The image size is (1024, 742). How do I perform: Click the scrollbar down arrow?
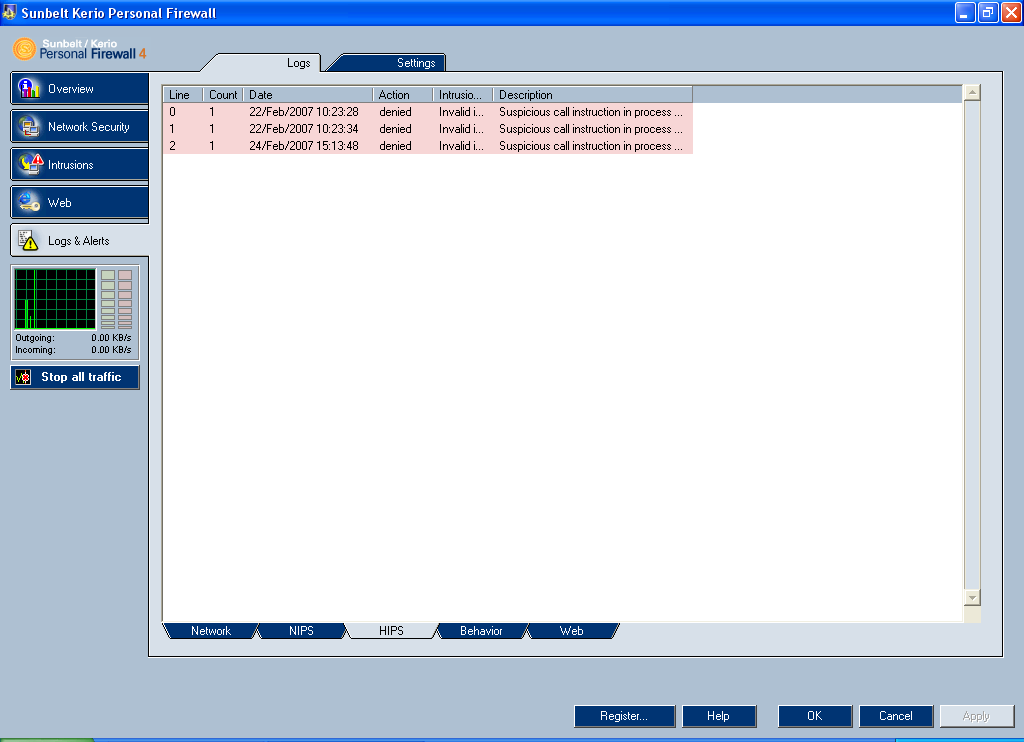click(x=971, y=597)
